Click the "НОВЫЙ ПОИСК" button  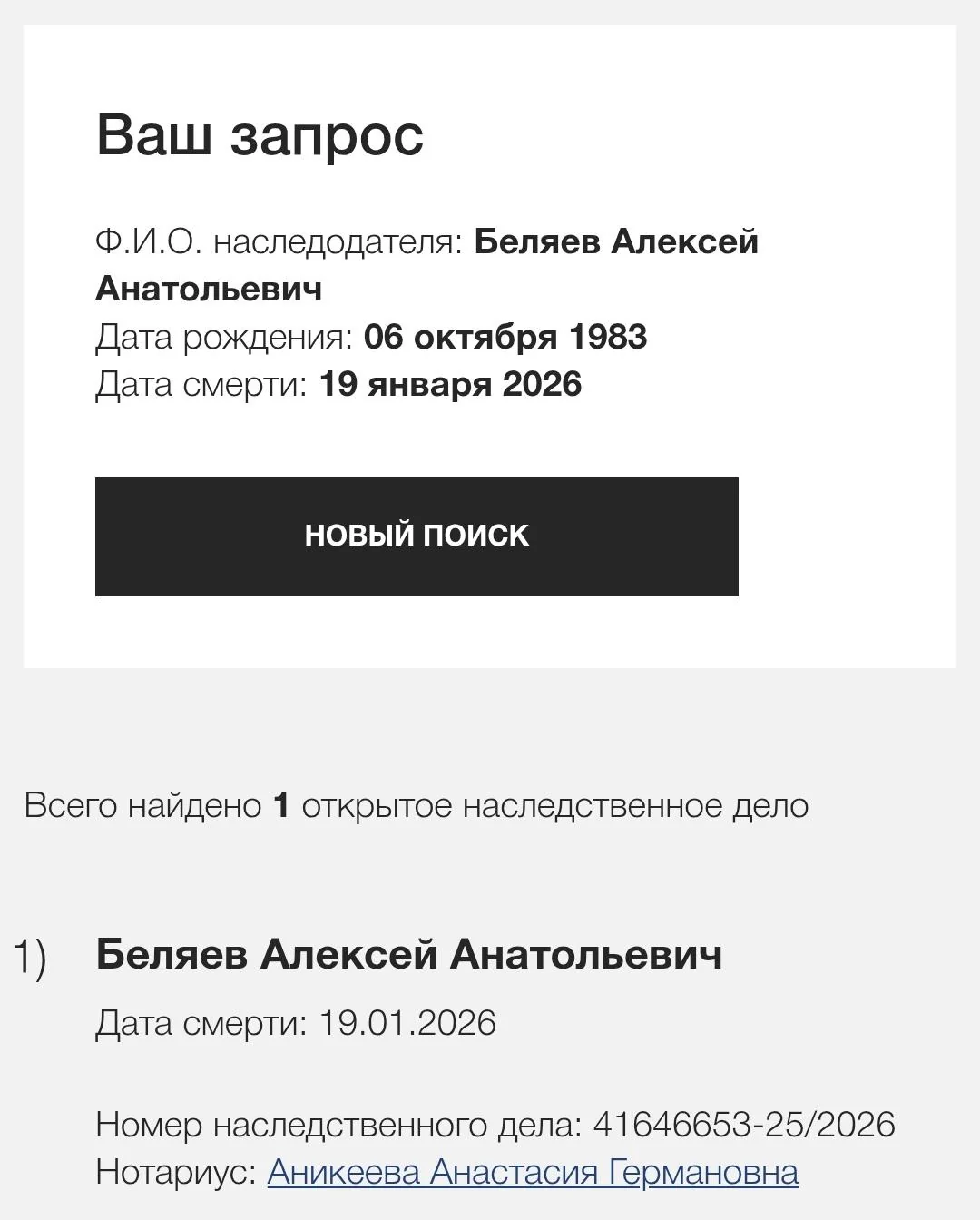click(416, 536)
